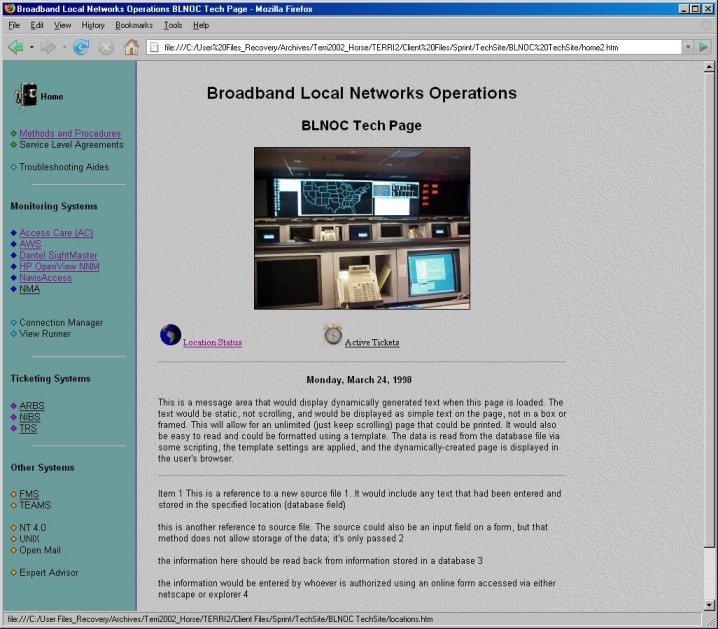
Task: Click the NT 4.0 entry
Action: click(33, 527)
